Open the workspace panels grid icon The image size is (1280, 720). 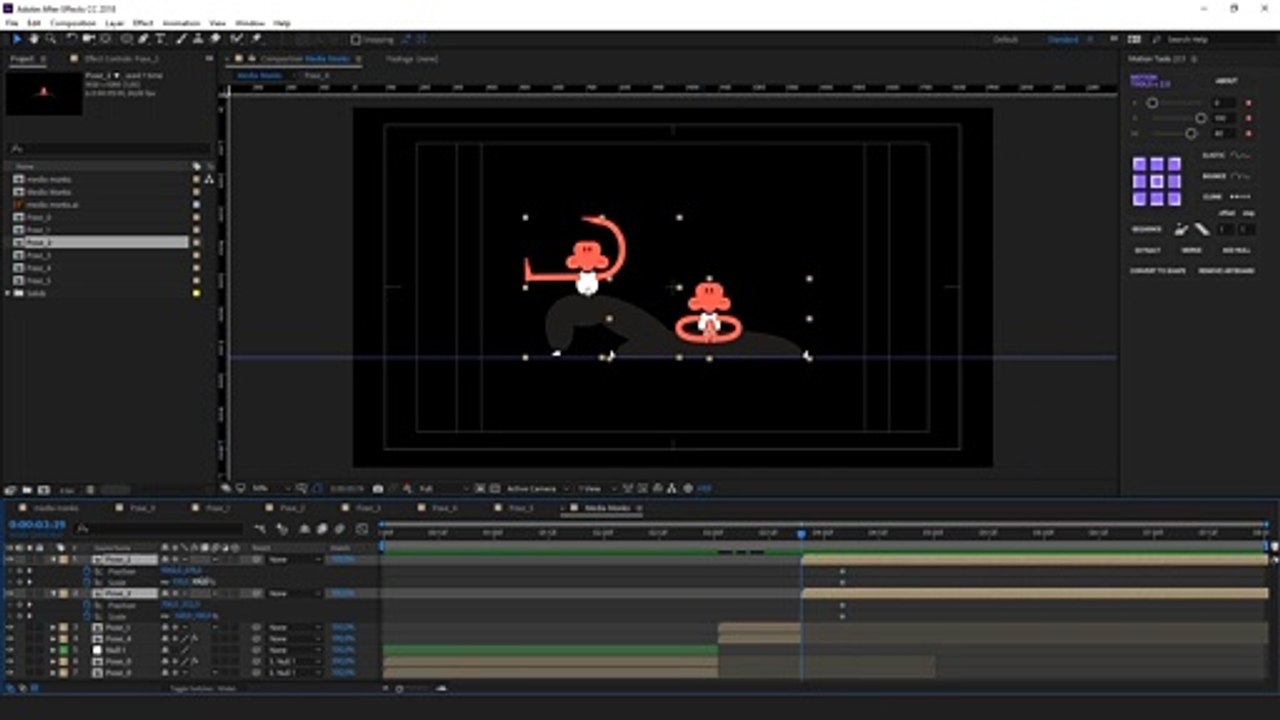(x=1134, y=39)
